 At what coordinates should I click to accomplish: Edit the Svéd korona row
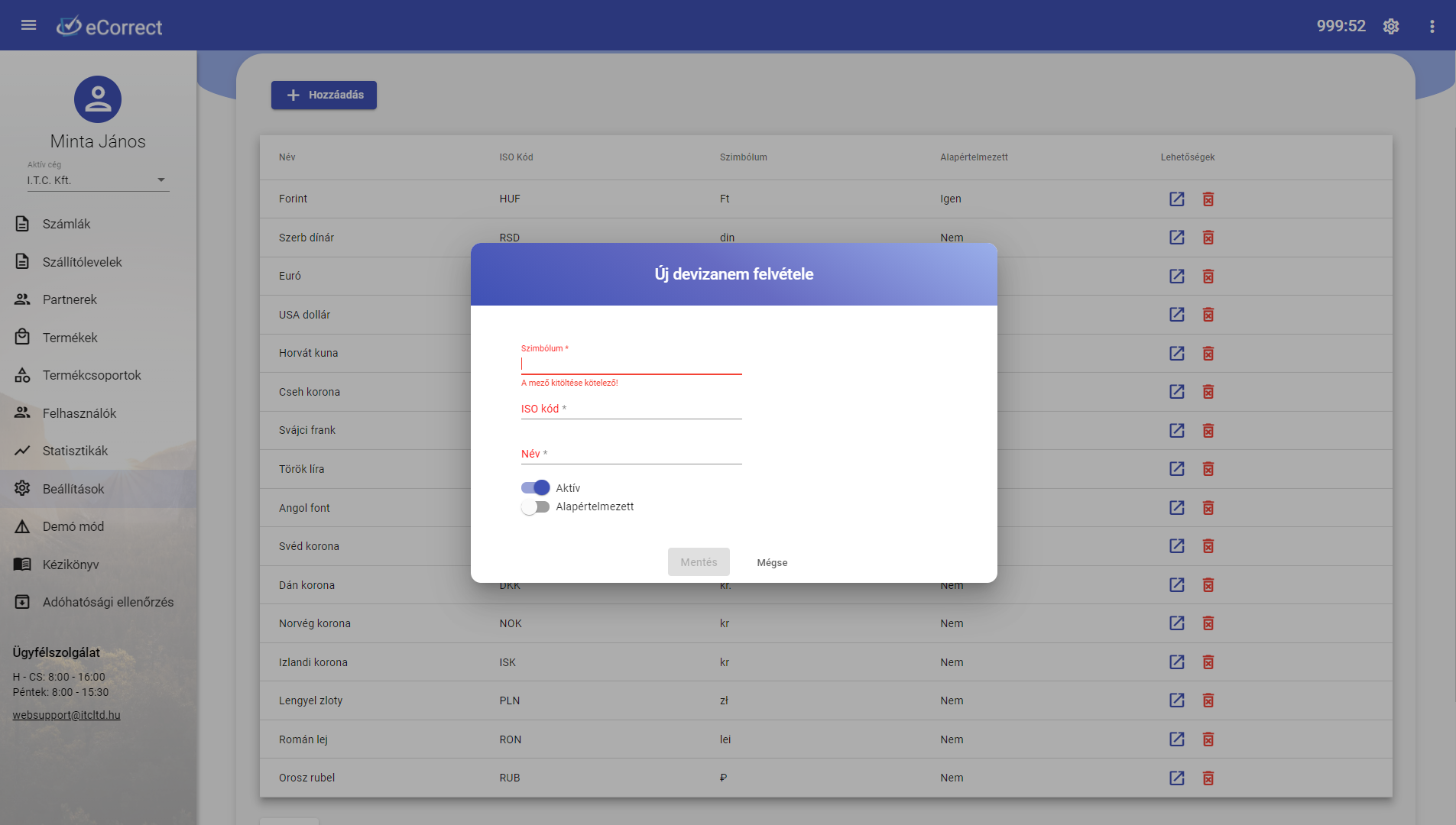pos(1177,546)
